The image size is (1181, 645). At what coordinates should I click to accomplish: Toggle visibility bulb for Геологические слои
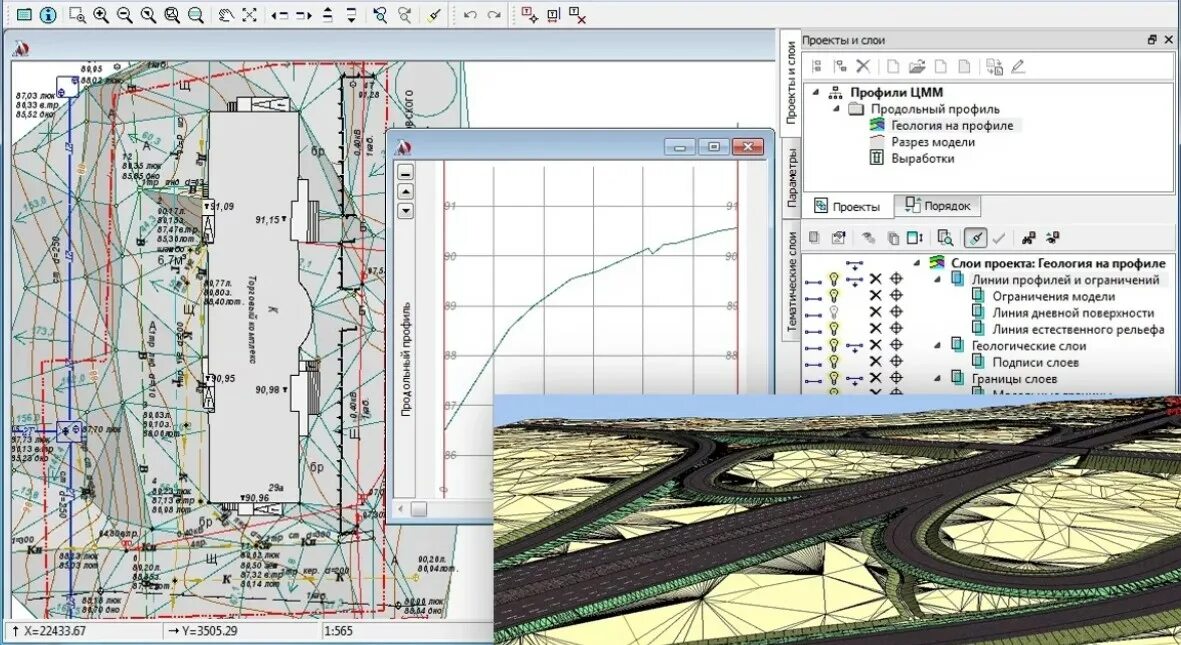coord(834,345)
